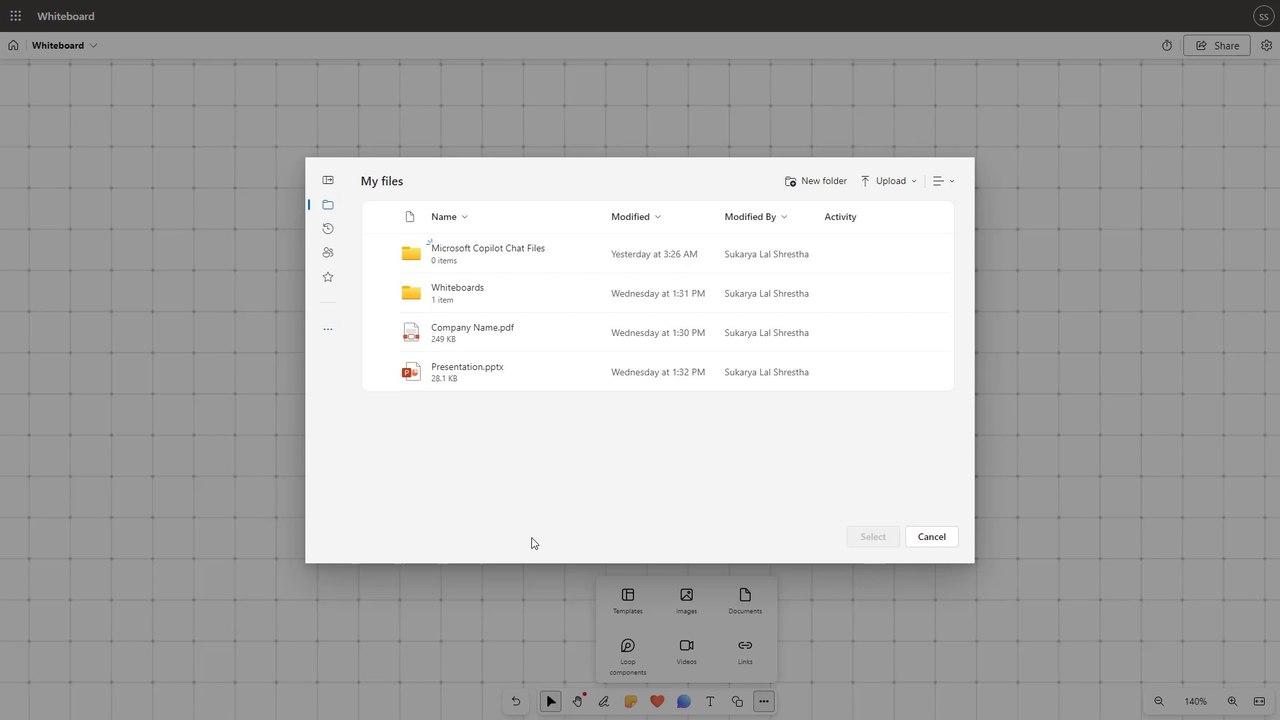Image resolution: width=1280 pixels, height=720 pixels.
Task: Open the Whiteboards folder row name
Action: click(457, 288)
